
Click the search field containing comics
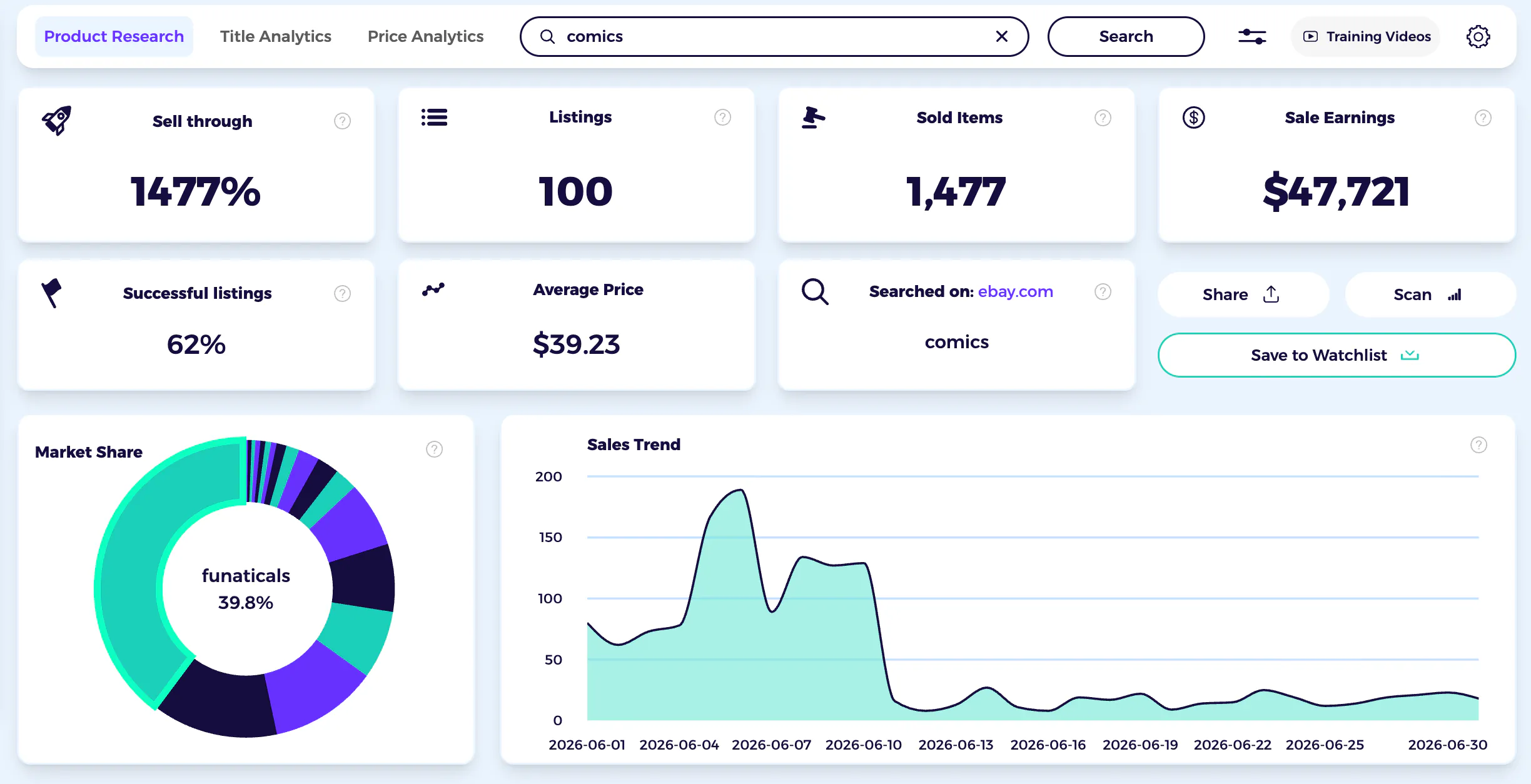point(774,36)
